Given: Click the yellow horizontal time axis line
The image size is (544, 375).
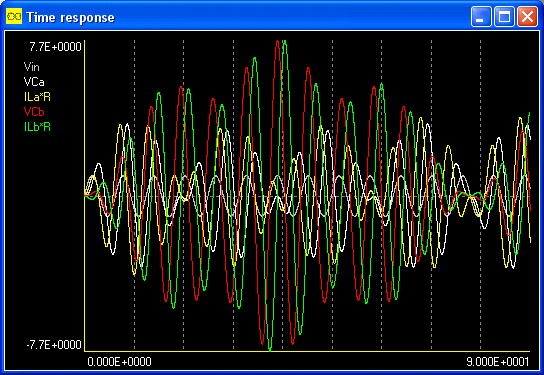Looking at the screenshot, I should point(307,351).
